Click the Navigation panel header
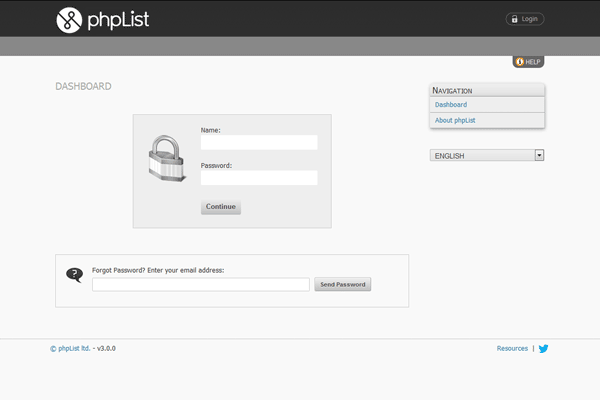 [x=487, y=90]
